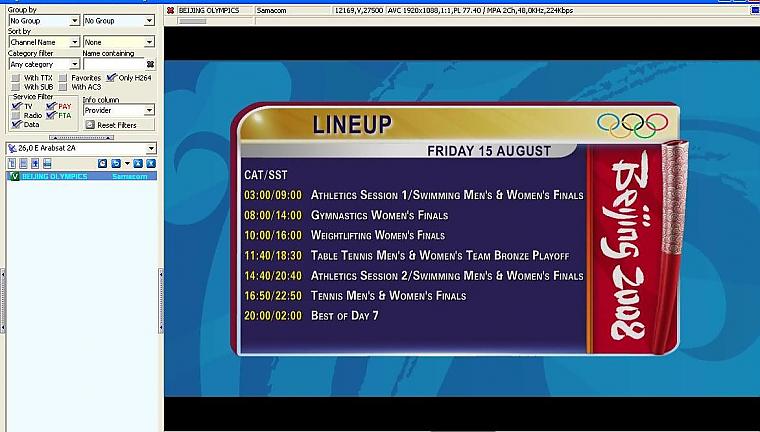Viewport: 760px width, 432px height.
Task: Click the up-arrow page icon in channel list toolbar
Action: 35,164
